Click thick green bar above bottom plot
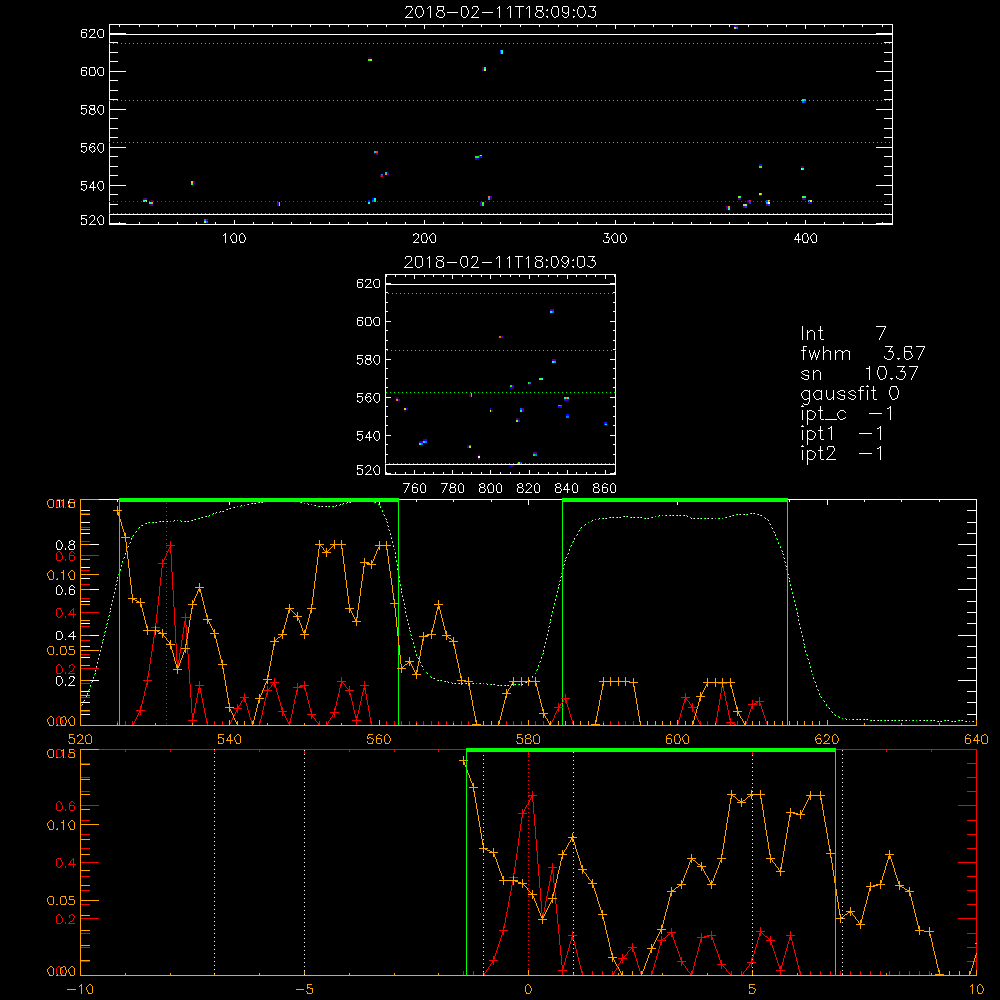The image size is (1000, 1000). 651,750
